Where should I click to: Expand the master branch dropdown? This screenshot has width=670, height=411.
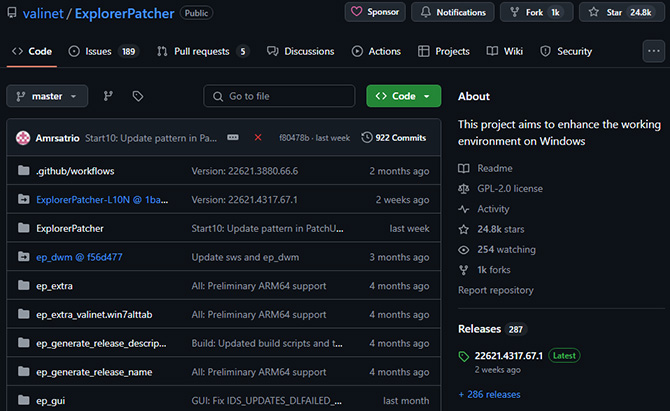point(47,96)
